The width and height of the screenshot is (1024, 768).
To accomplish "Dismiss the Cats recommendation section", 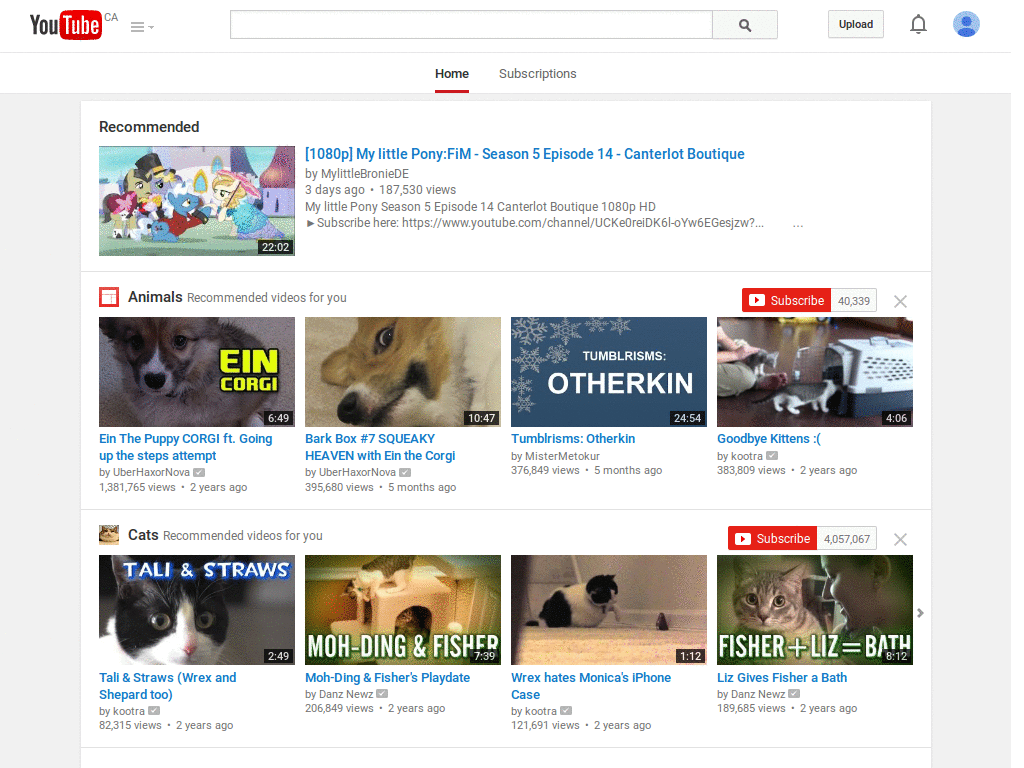I will click(900, 539).
